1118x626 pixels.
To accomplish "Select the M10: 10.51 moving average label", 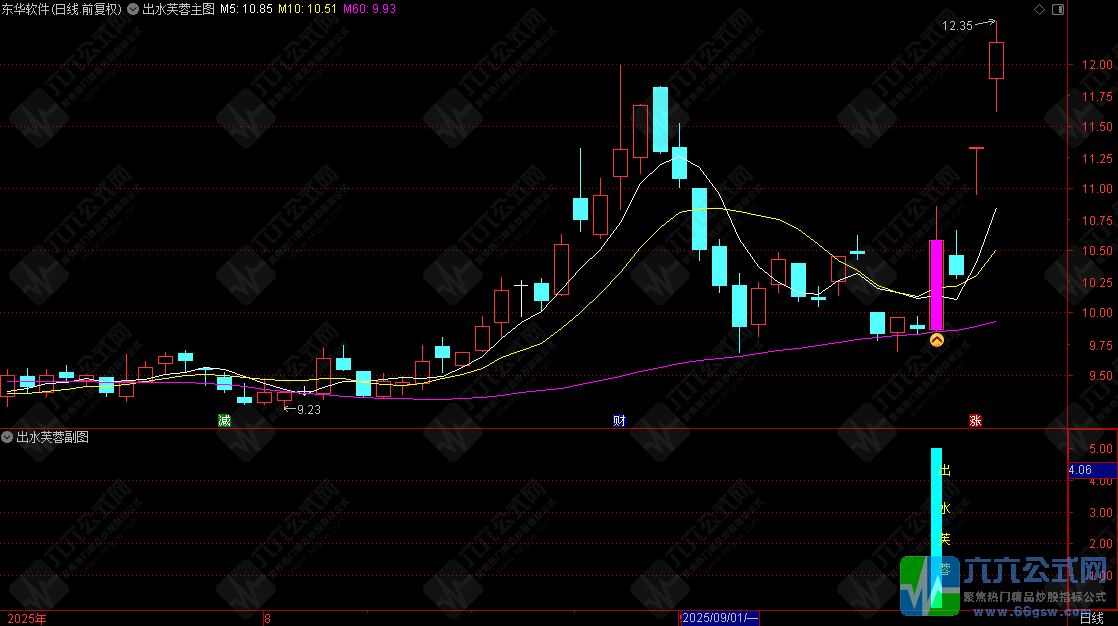I will pyautogui.click(x=307, y=9).
